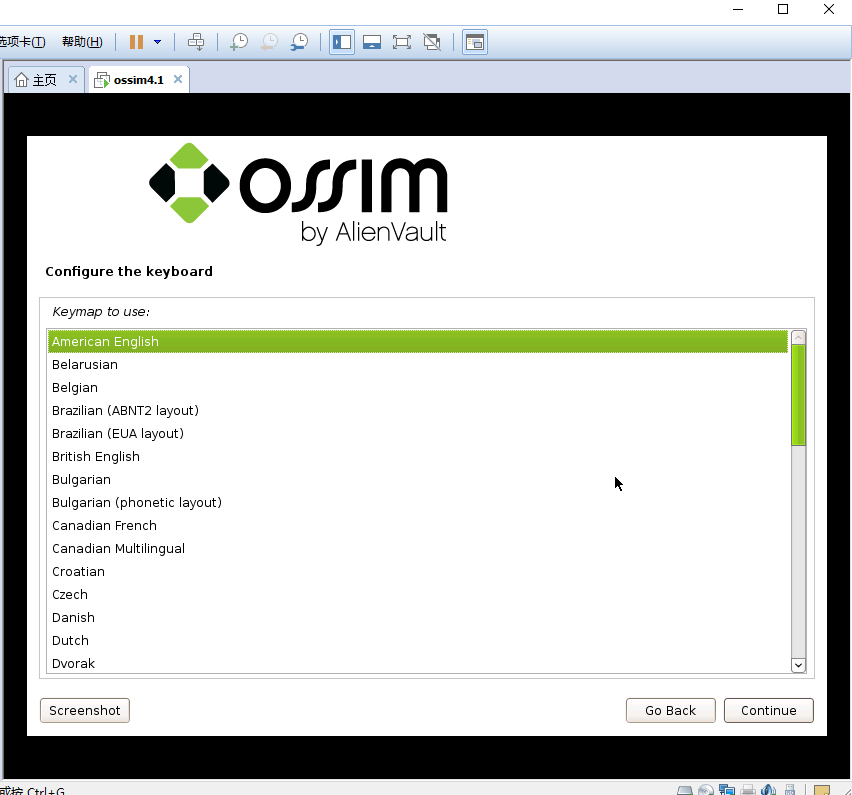Open the snapshot manager wrench-clock icon
Viewport: 852px width, 795px height.
point(299,42)
